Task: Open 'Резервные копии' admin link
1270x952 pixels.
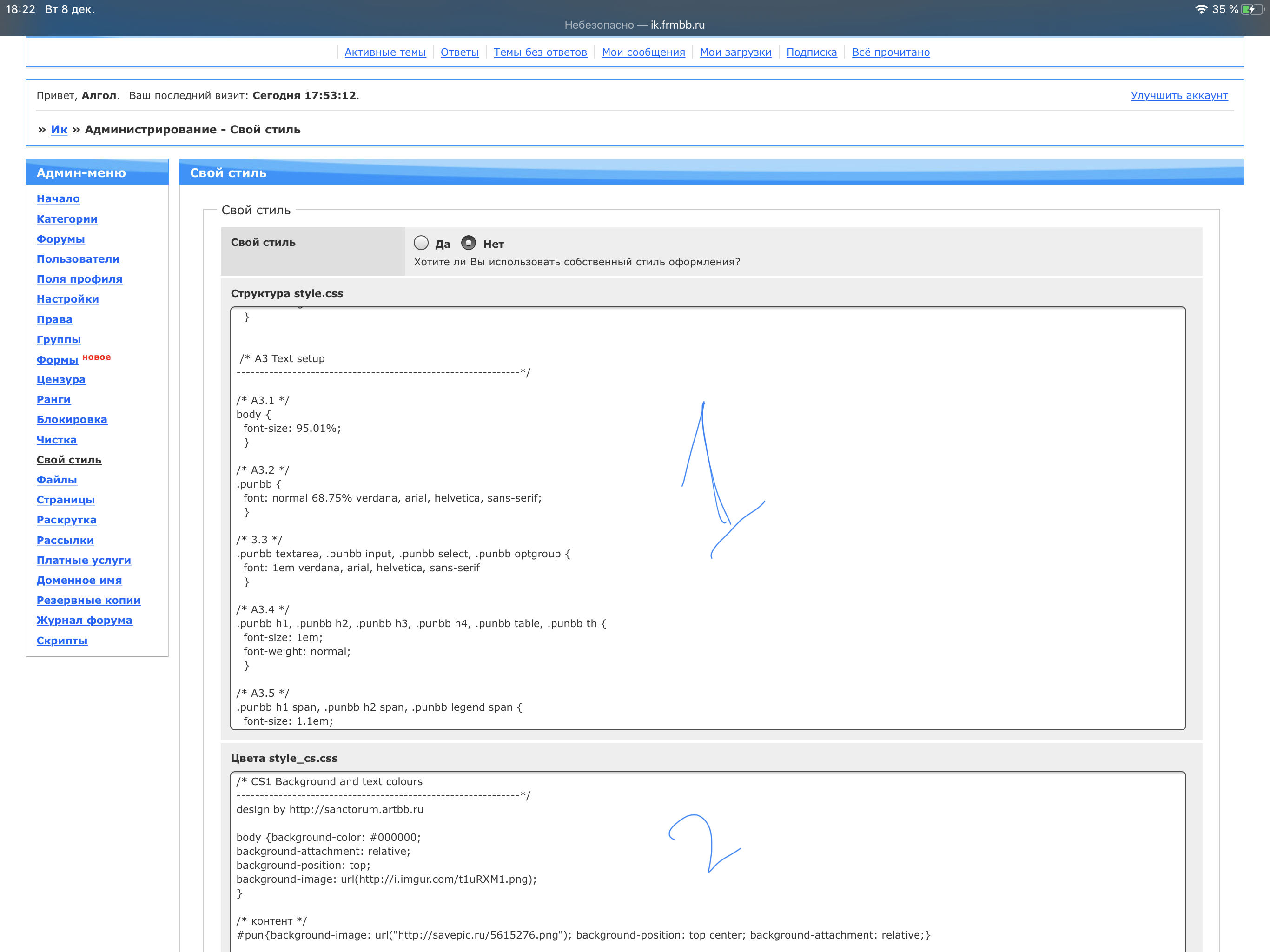Action: click(88, 601)
